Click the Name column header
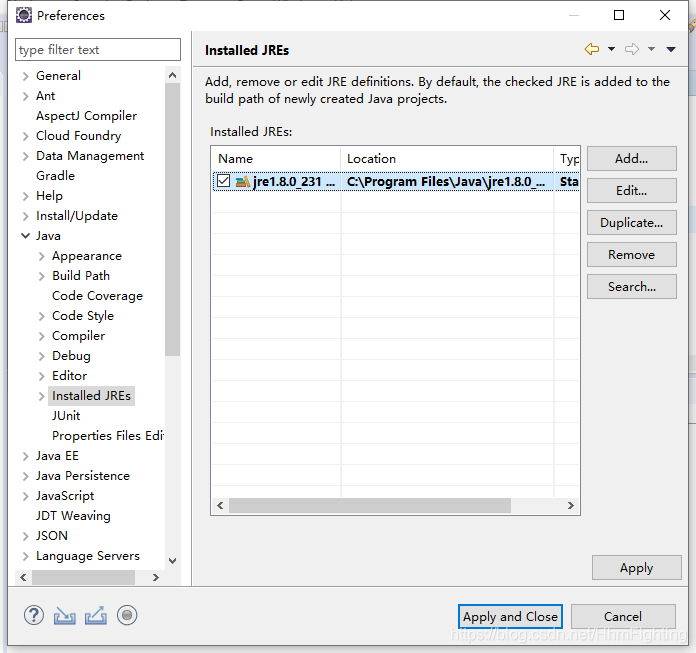The image size is (696, 653). coord(277,158)
